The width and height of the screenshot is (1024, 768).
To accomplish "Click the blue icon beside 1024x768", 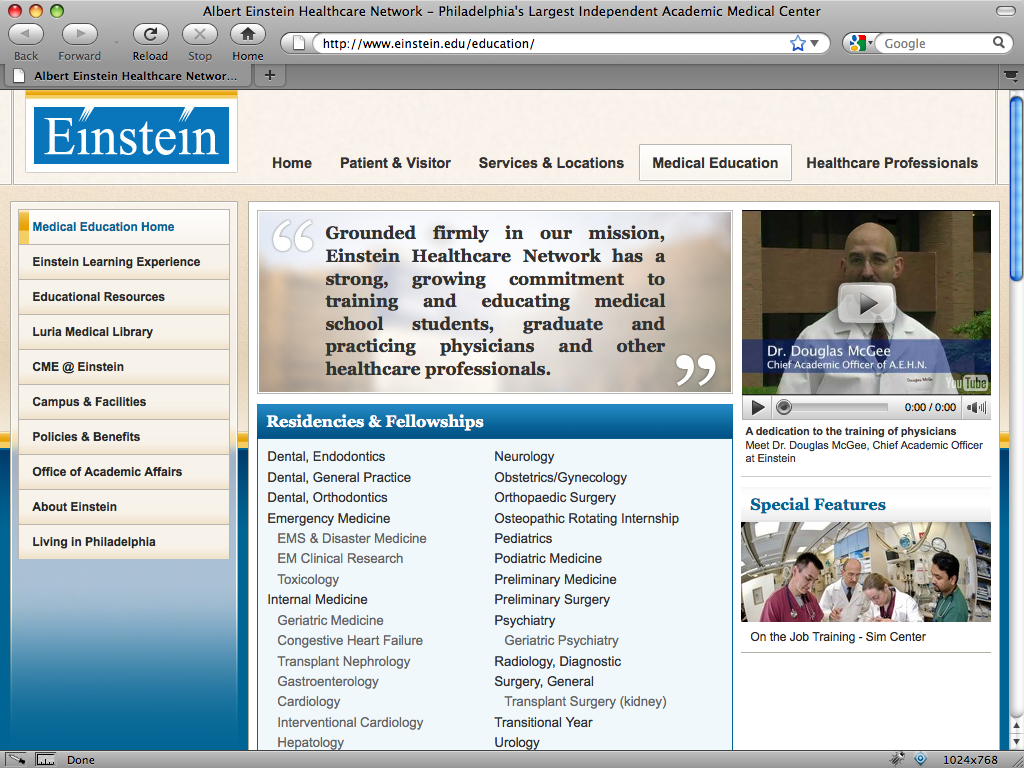I will point(921,759).
